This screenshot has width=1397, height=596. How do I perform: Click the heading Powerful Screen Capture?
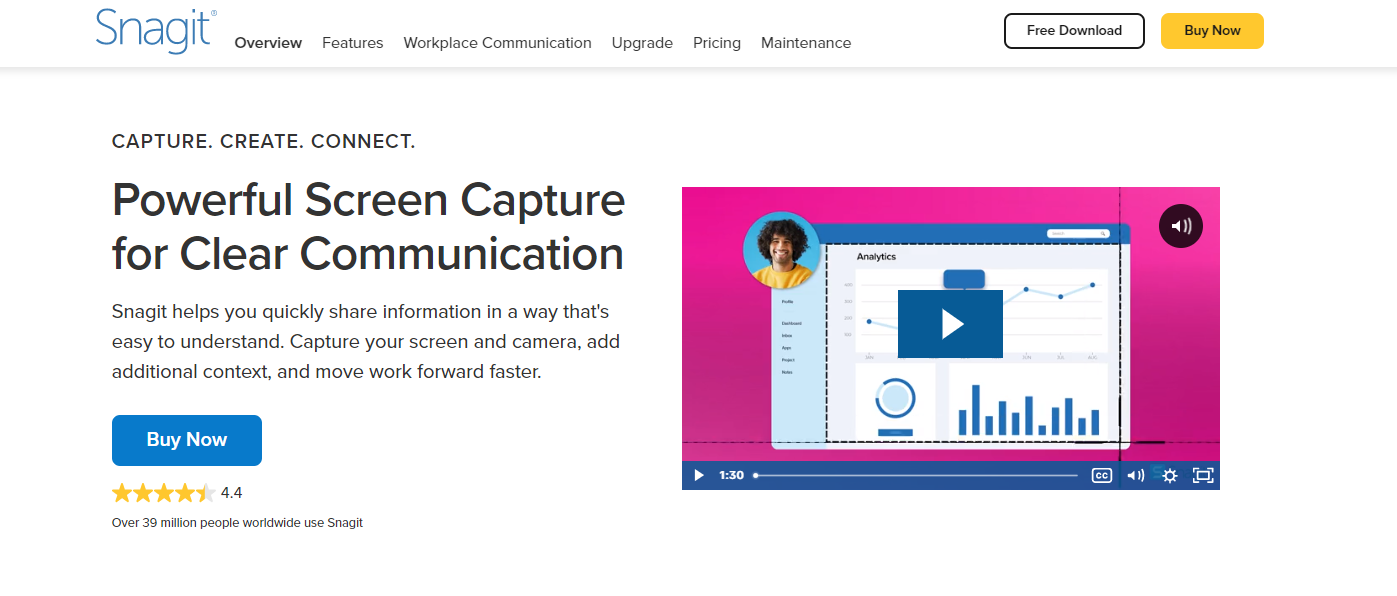coord(368,227)
